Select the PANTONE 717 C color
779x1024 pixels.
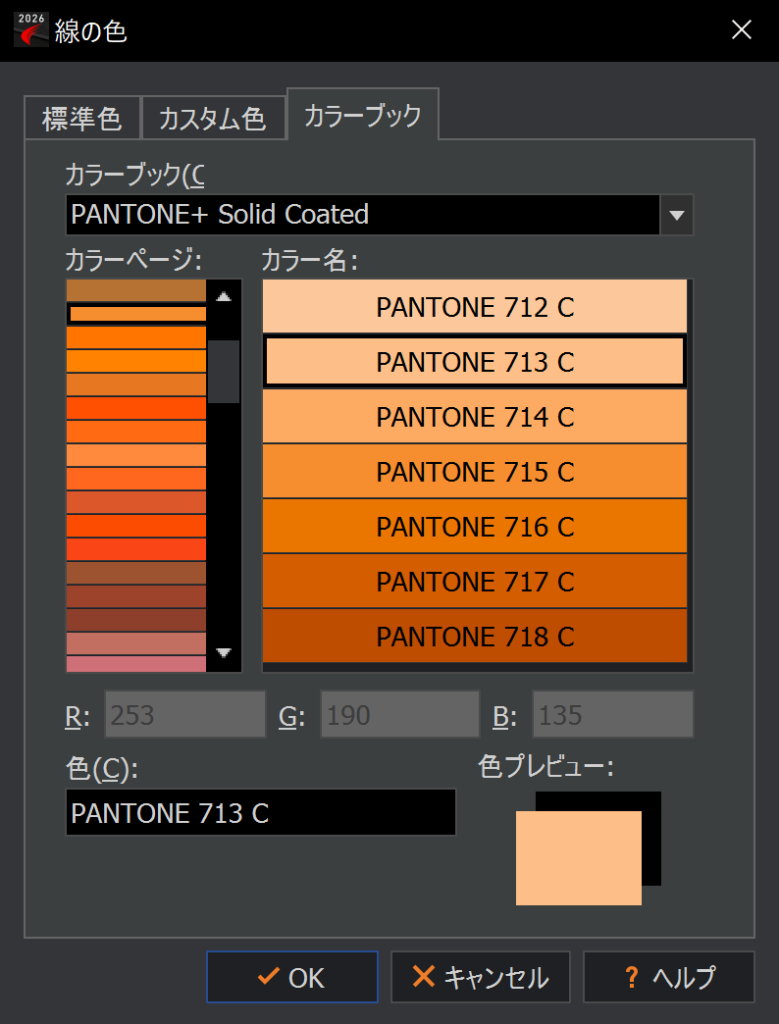click(475, 581)
